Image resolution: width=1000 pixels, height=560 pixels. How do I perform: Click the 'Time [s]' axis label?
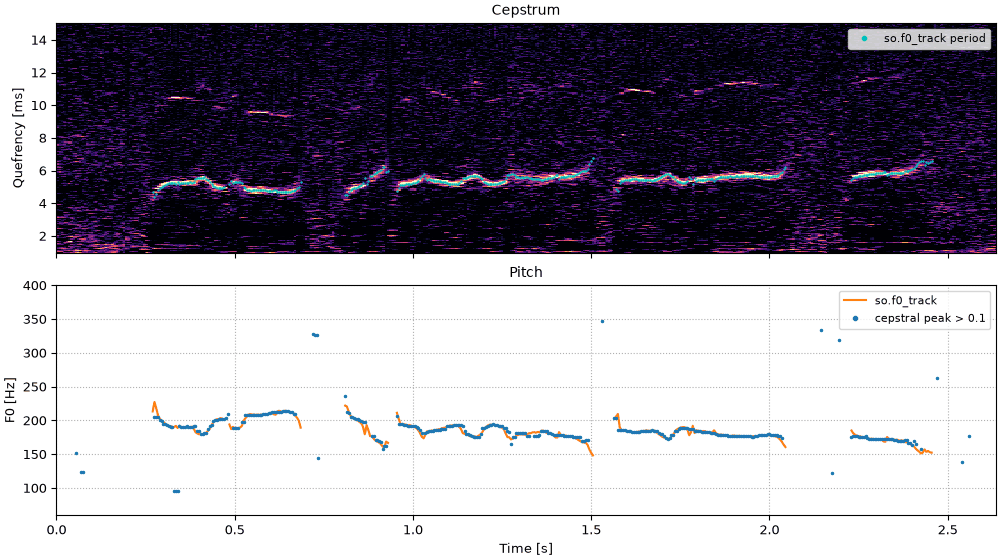526,549
